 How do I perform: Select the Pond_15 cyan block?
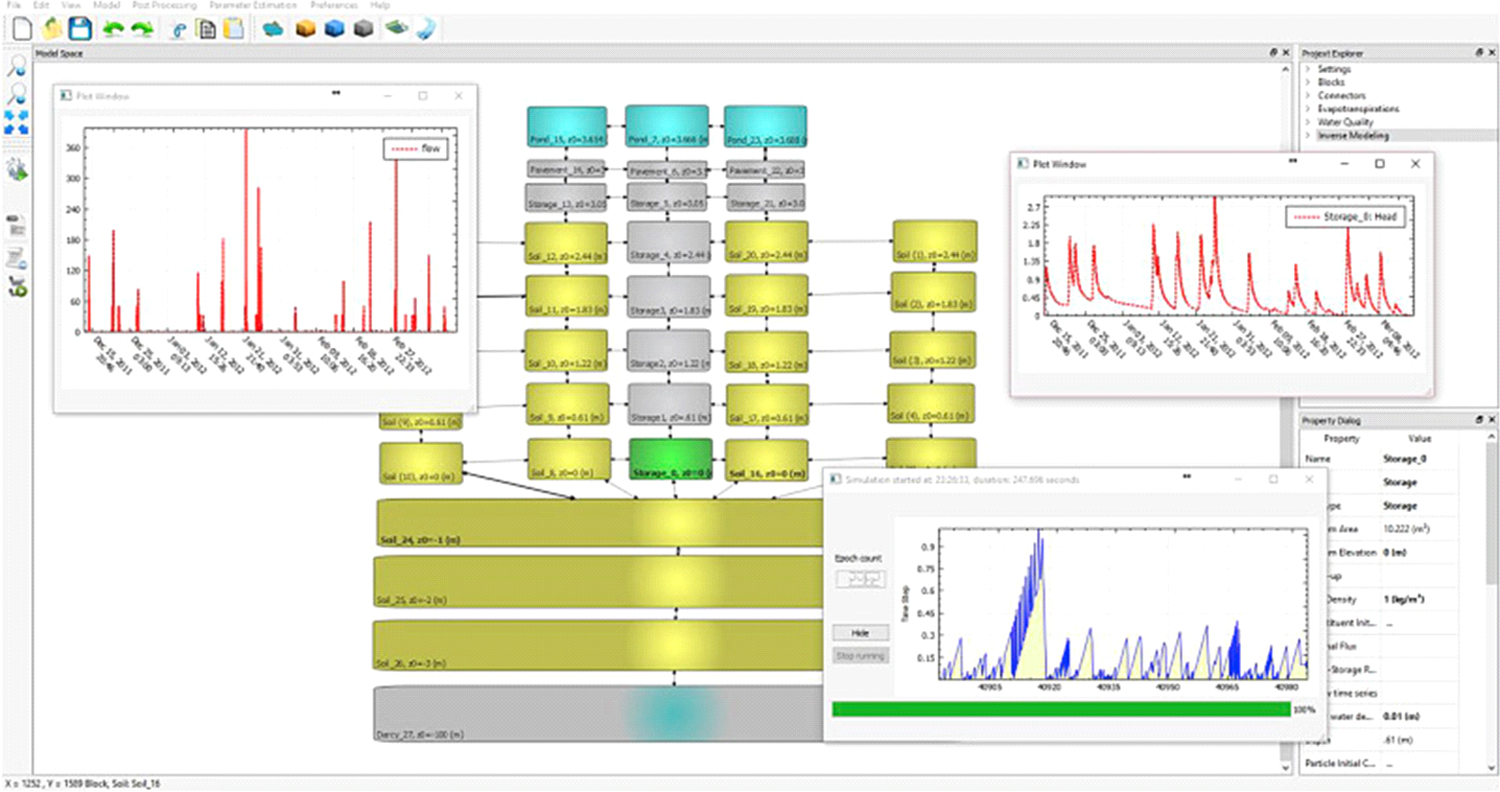(x=566, y=127)
